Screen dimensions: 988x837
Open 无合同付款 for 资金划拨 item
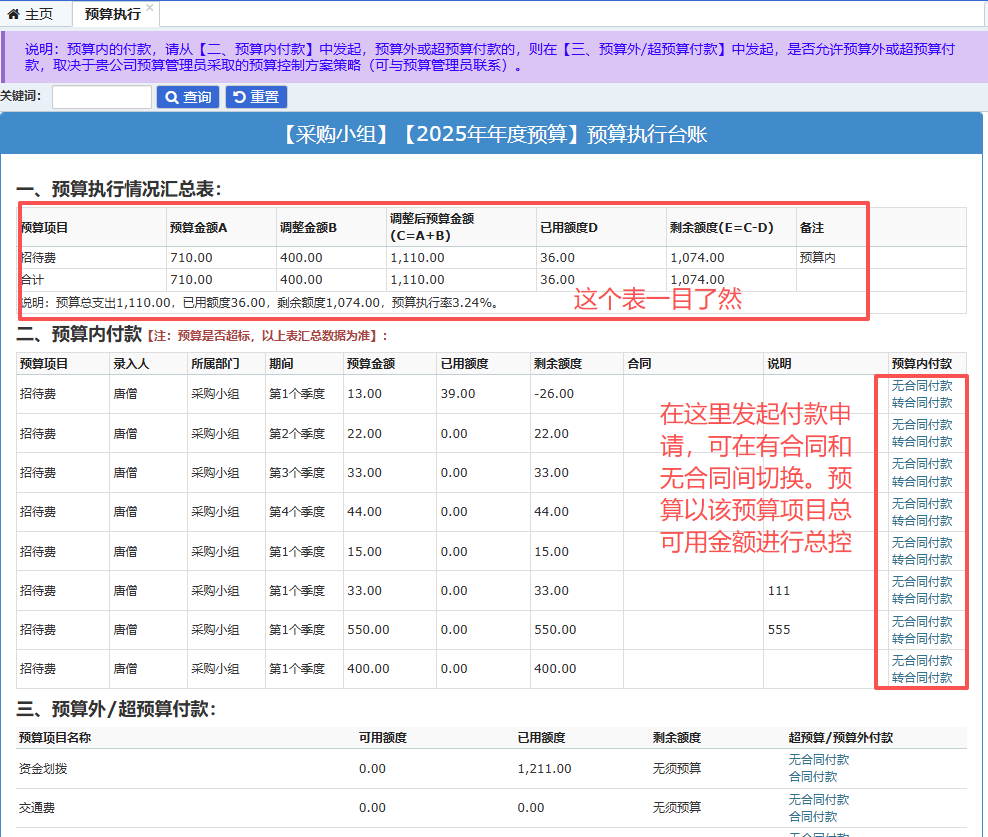tap(818, 760)
